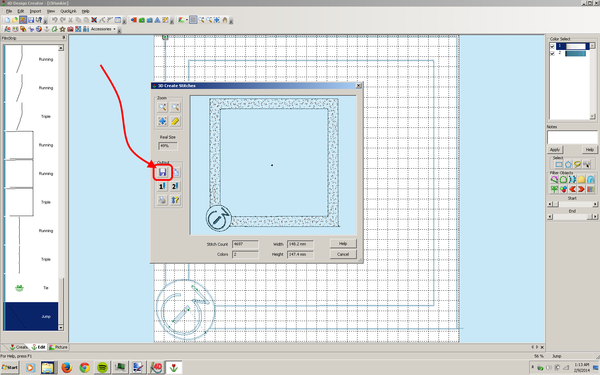Click the save output icon in dialog
Viewport: 600px width, 375px height.
[163, 172]
